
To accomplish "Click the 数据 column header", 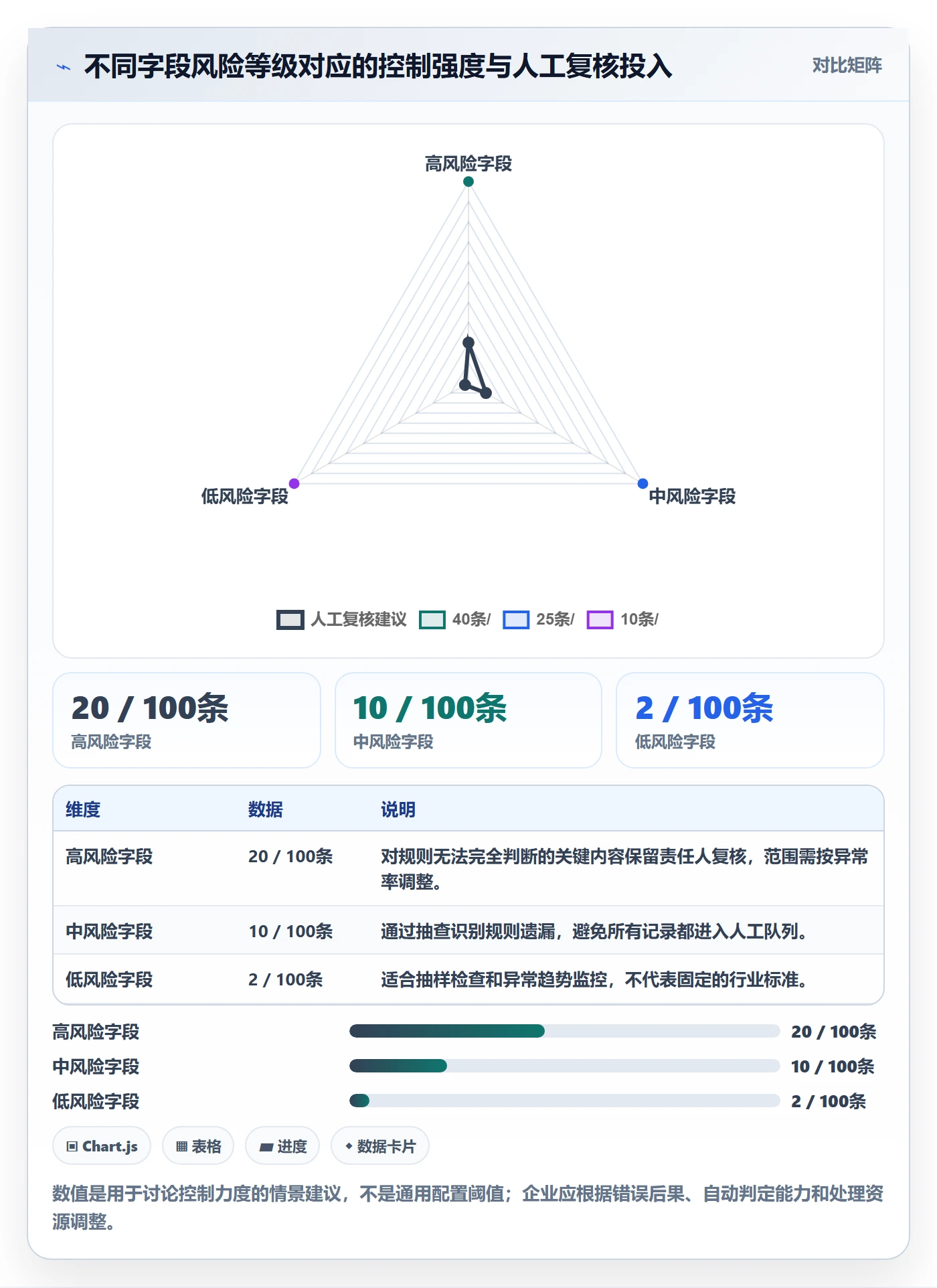I will click(x=266, y=809).
